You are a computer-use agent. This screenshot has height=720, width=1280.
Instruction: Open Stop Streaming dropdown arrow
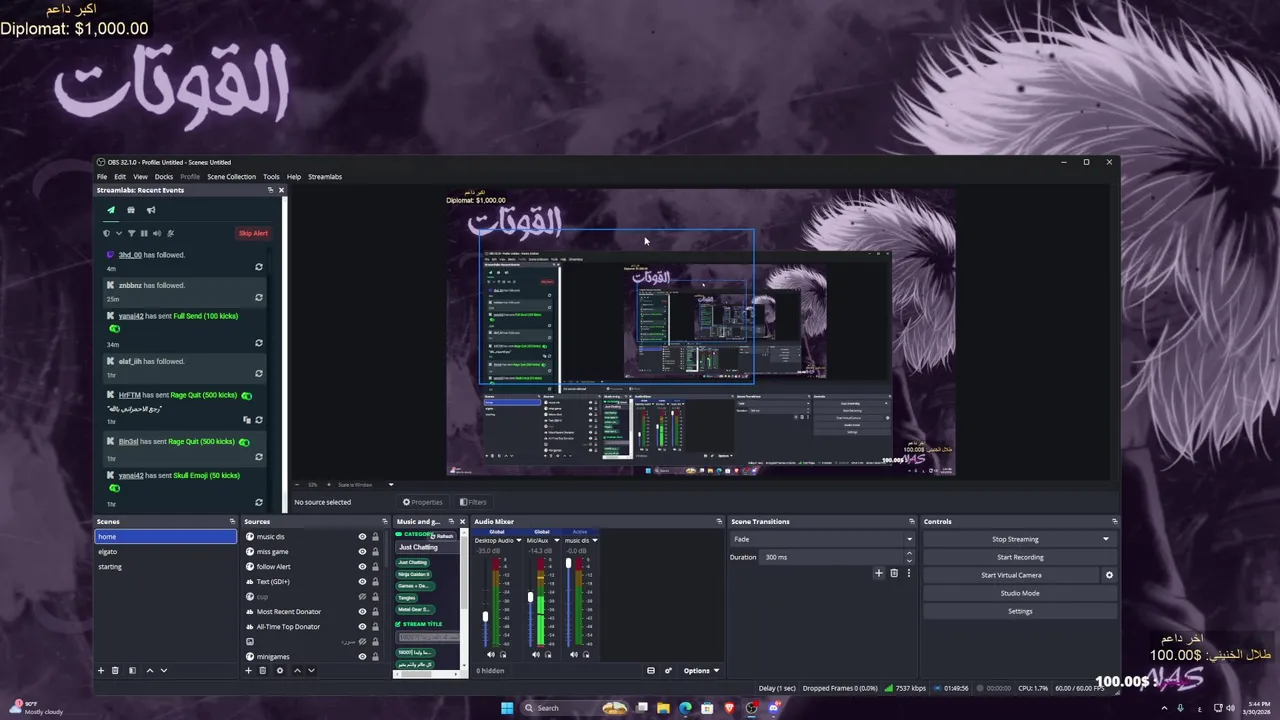pos(1106,539)
